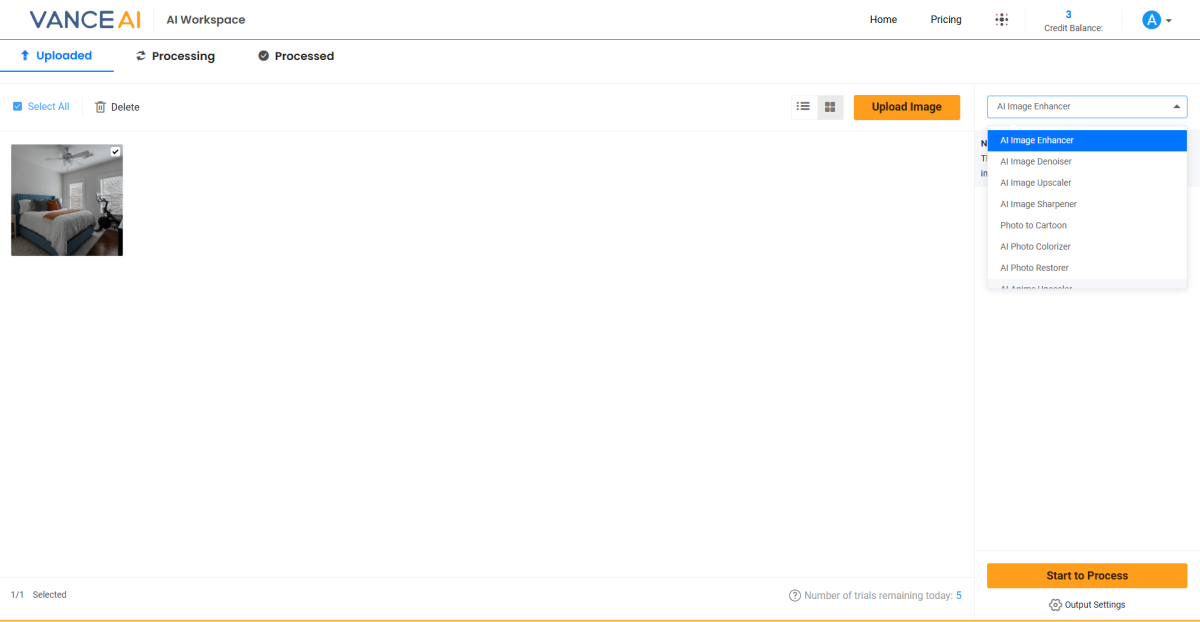The height and width of the screenshot is (622, 1200).
Task: Click the trash Delete icon
Action: pyautogui.click(x=100, y=107)
